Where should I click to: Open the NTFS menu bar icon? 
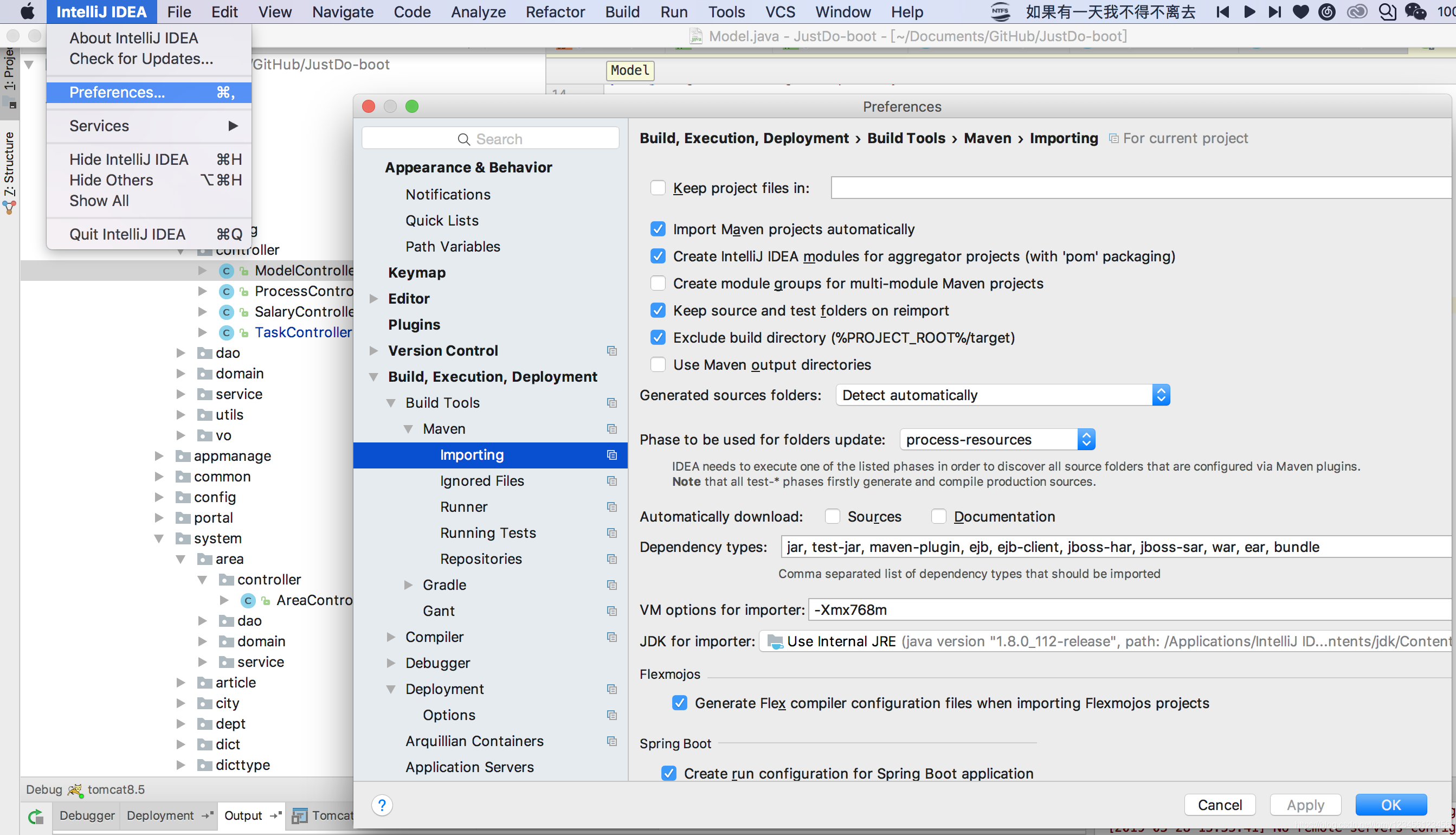1000,12
